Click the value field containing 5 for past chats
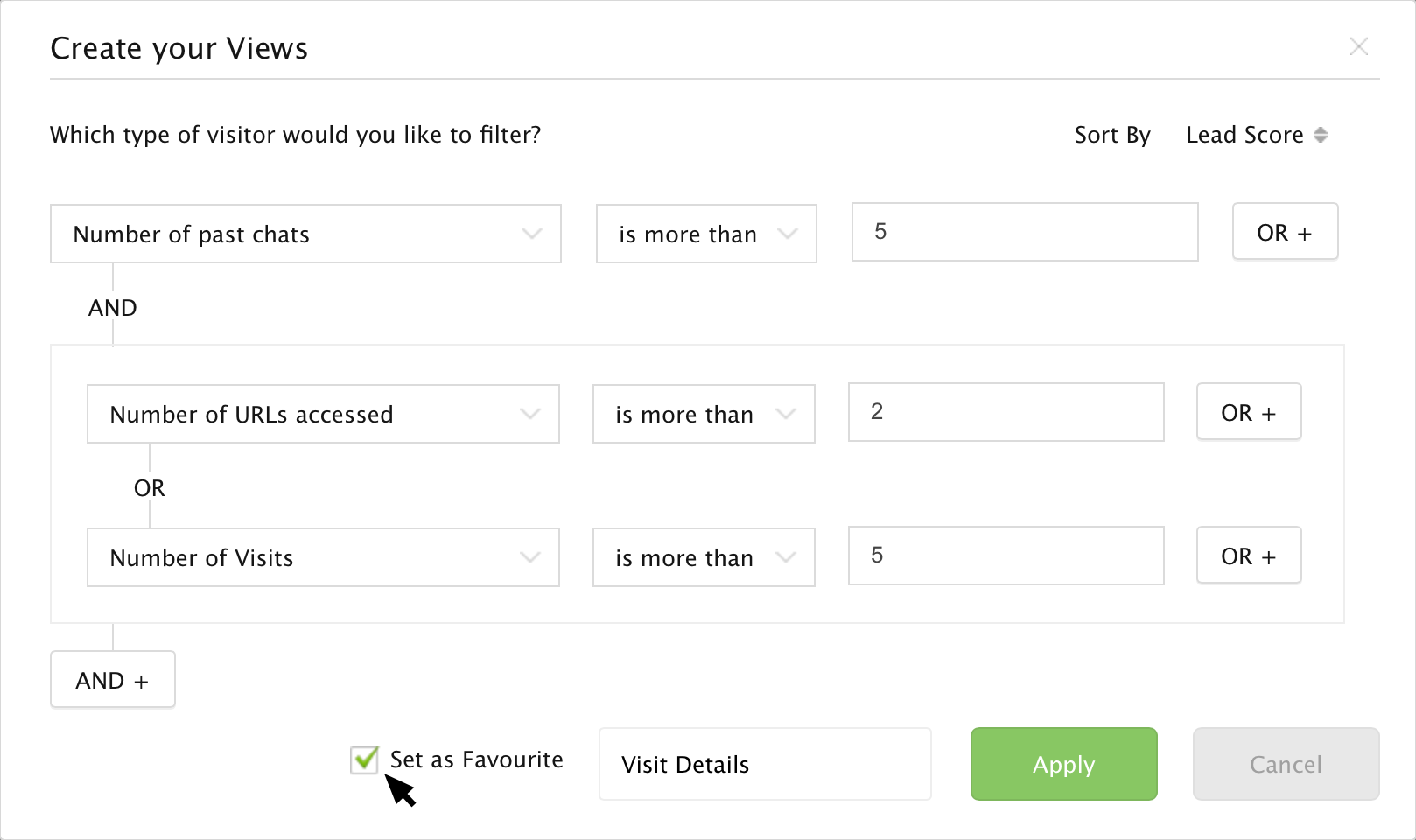 [x=1024, y=232]
